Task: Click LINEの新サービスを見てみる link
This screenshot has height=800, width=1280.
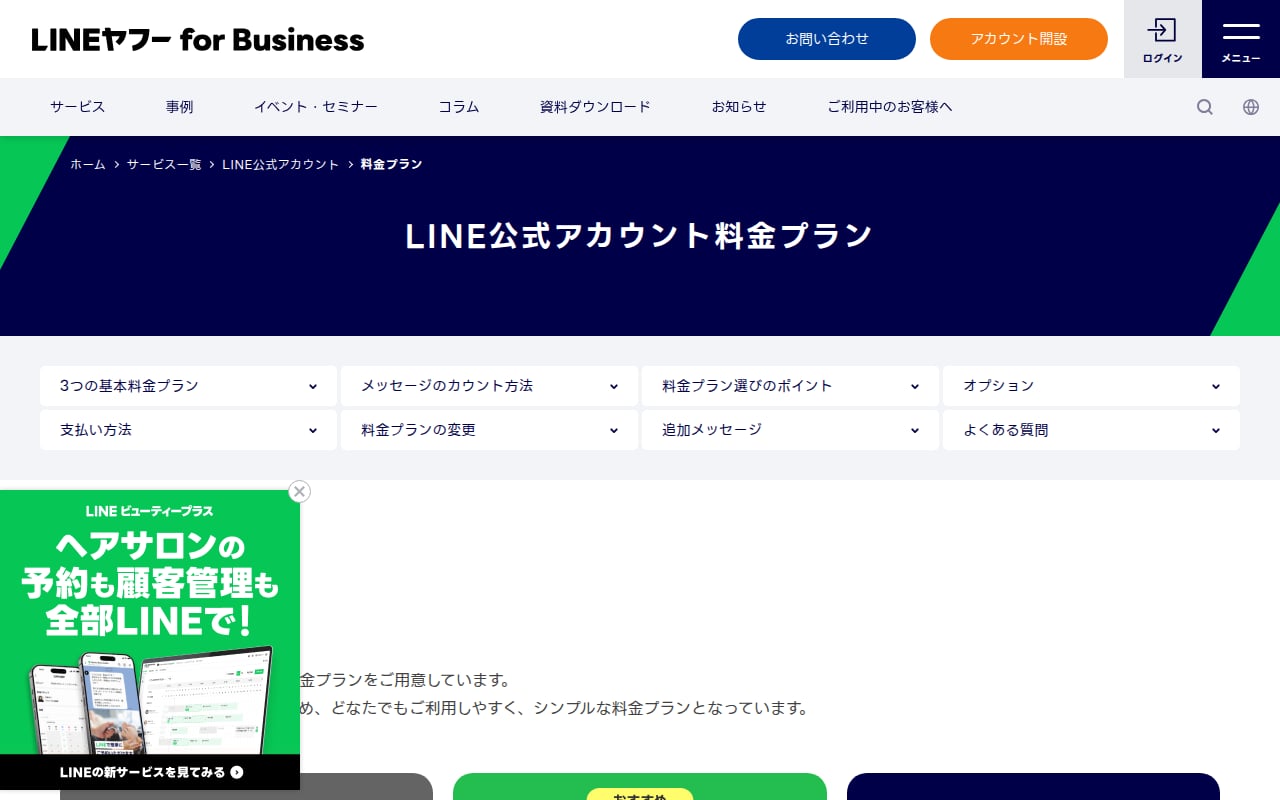Action: click(x=150, y=772)
